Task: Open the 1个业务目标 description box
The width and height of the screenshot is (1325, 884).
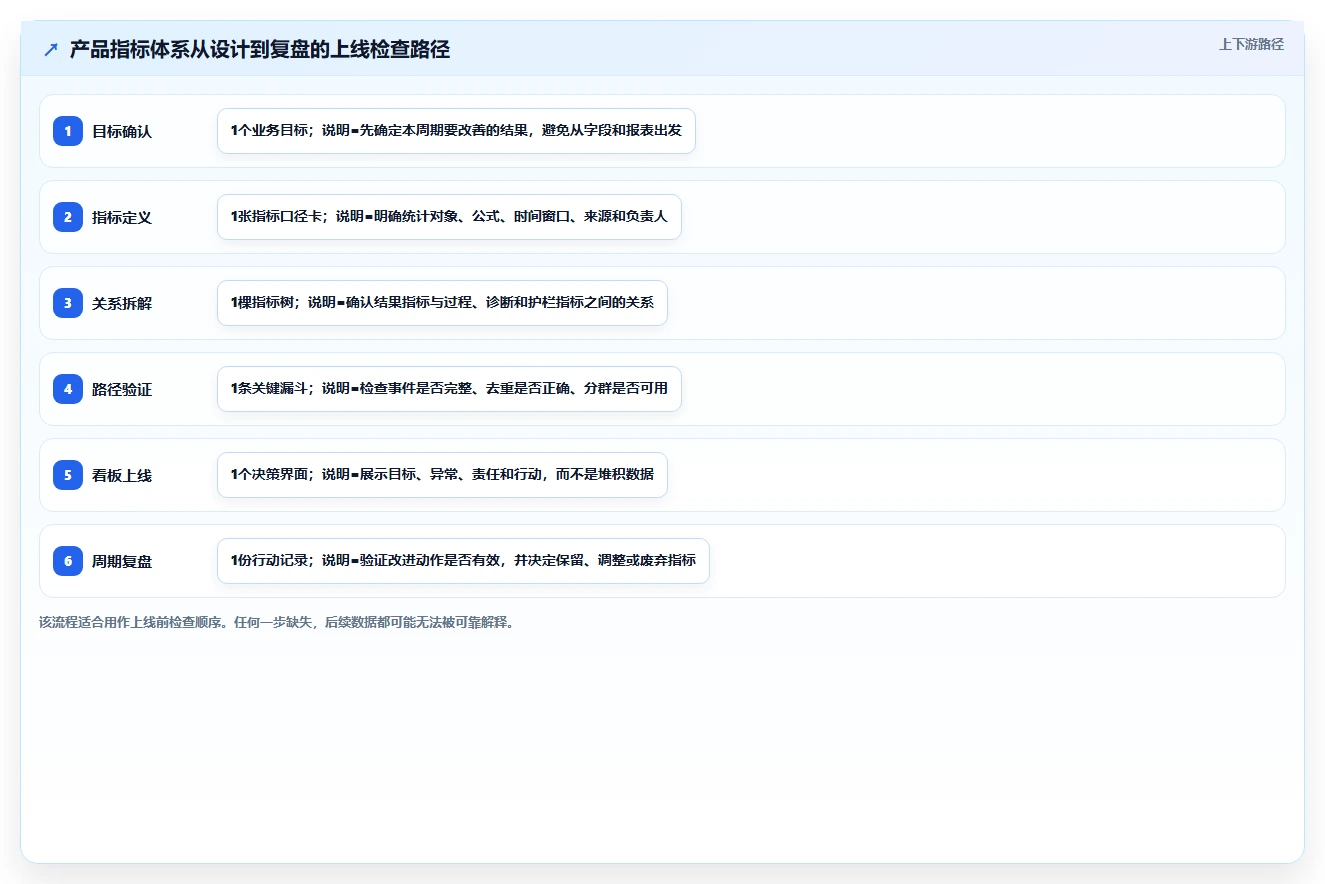Action: click(456, 131)
